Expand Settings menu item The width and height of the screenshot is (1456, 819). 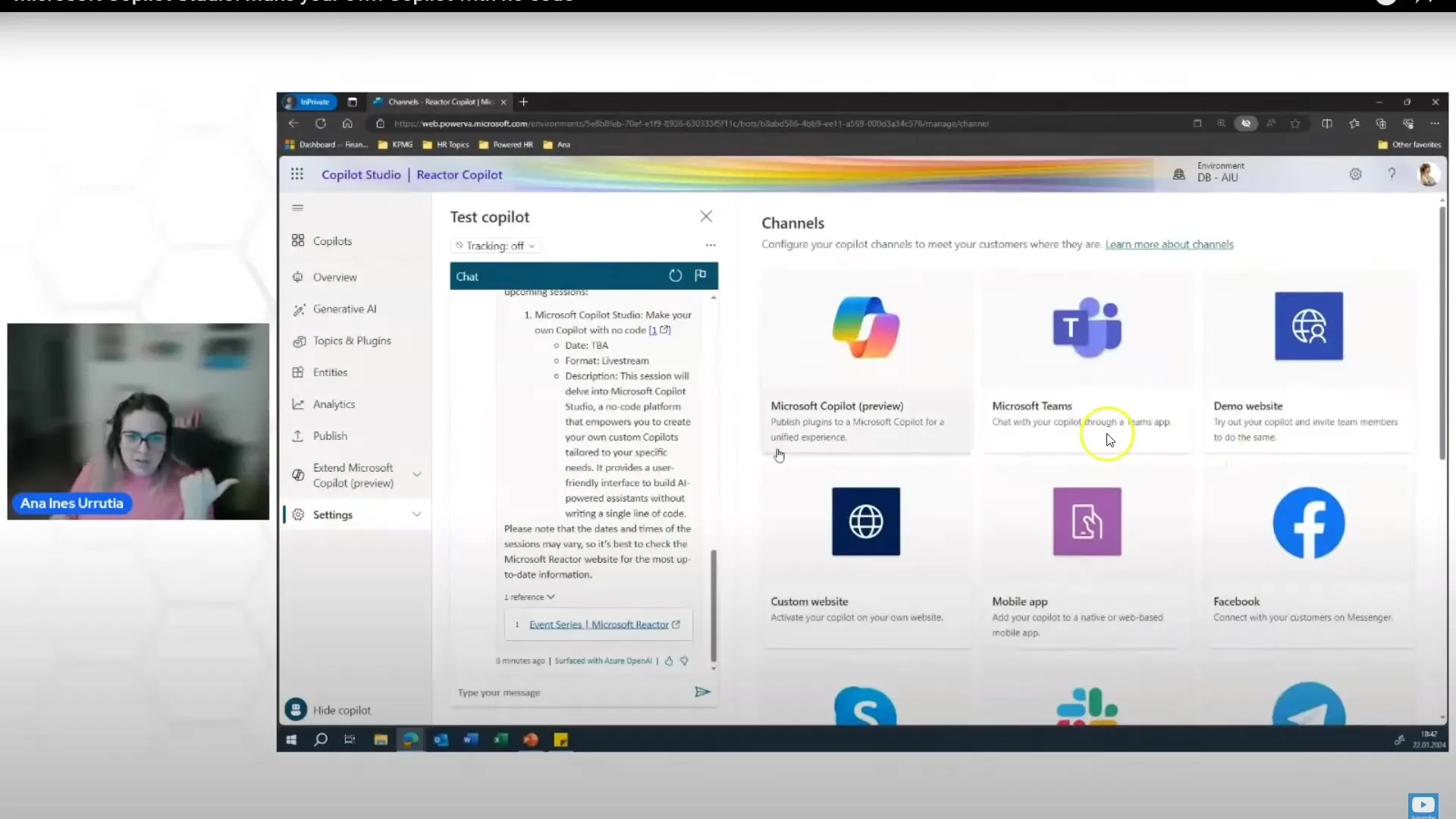click(x=416, y=514)
